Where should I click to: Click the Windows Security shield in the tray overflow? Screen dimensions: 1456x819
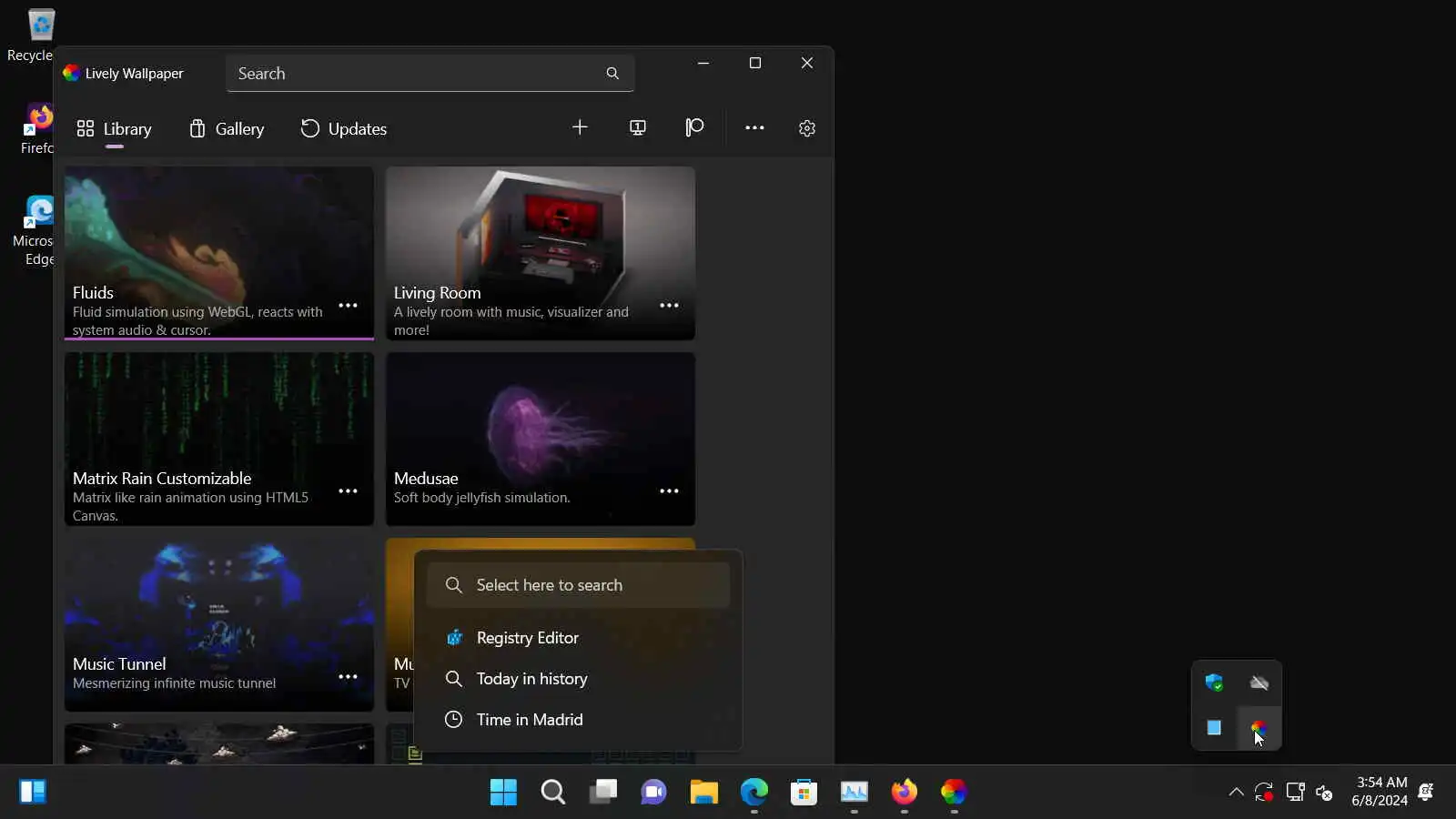click(x=1214, y=682)
